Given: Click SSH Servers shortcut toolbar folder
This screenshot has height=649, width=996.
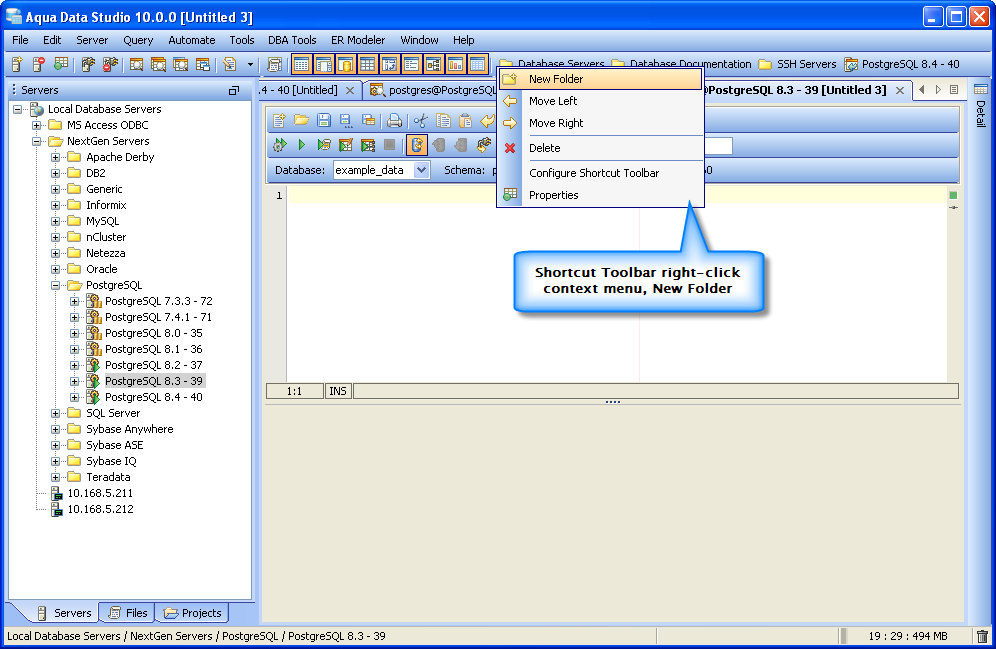Looking at the screenshot, I should (x=798, y=64).
